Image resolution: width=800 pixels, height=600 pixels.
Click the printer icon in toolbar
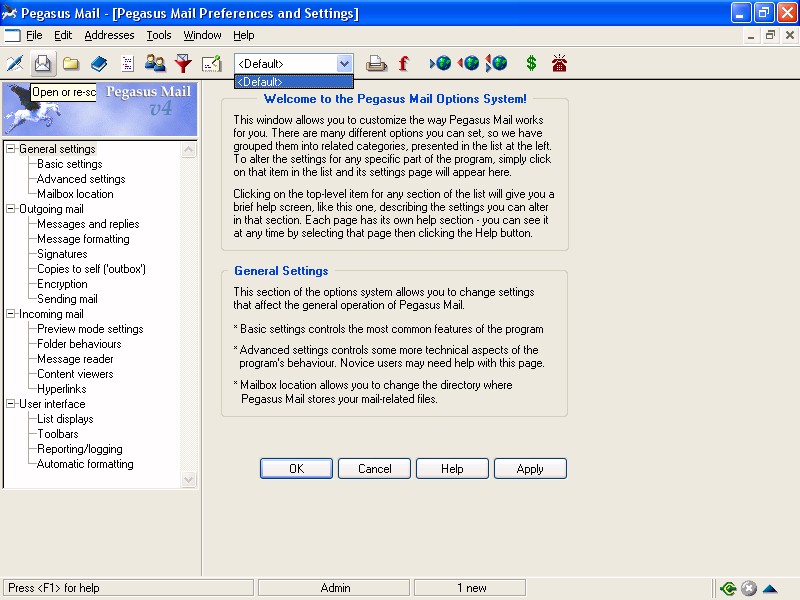[x=376, y=64]
